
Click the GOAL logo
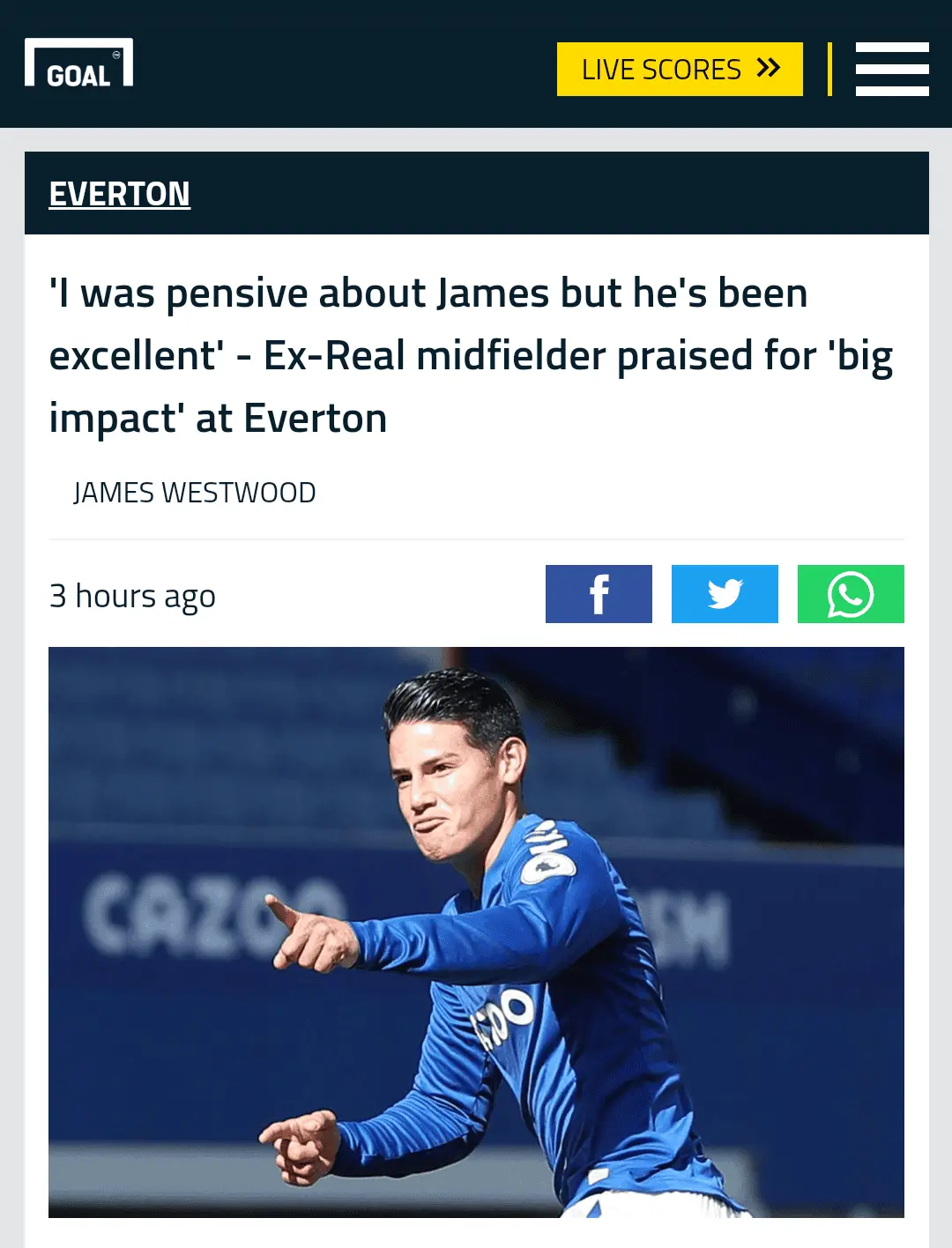point(78,63)
